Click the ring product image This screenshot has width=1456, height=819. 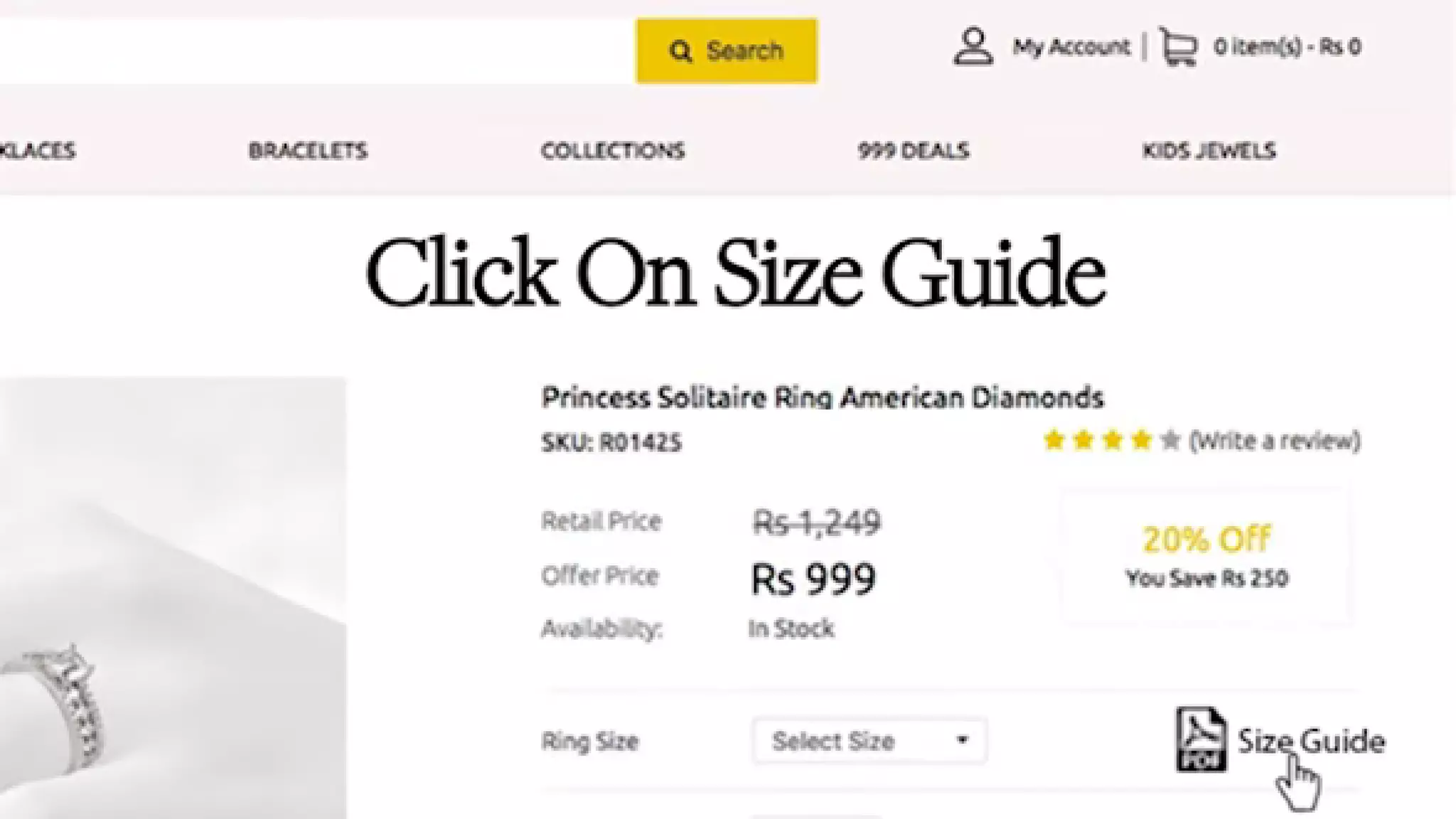tap(171, 597)
